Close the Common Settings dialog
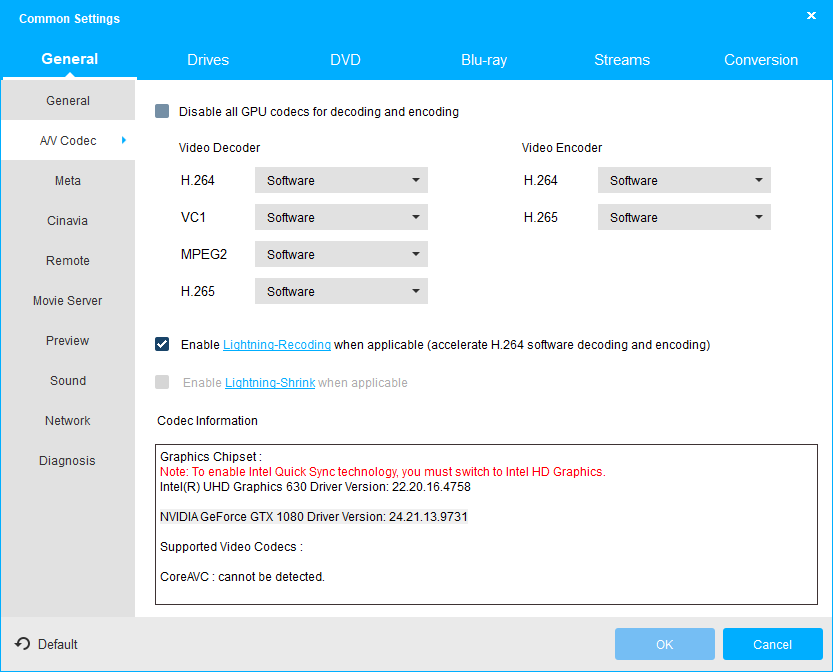The height and width of the screenshot is (672, 833). point(811,16)
